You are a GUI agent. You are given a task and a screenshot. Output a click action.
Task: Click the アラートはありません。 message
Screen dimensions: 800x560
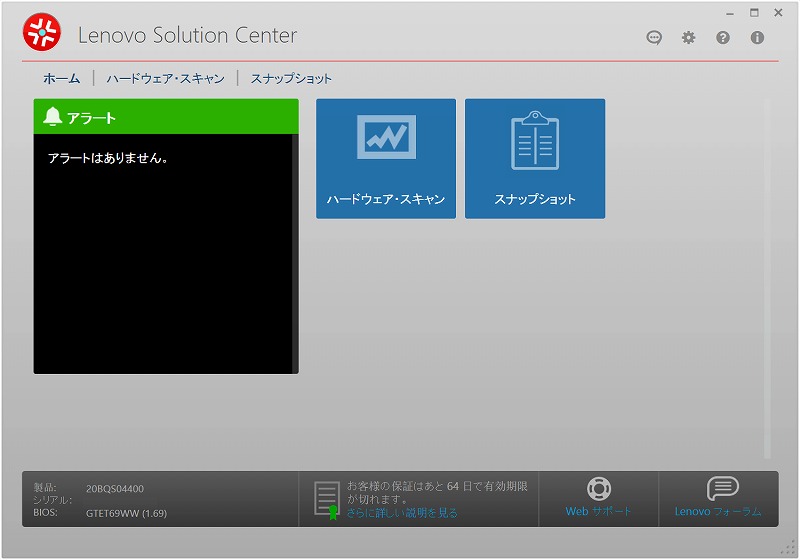pos(108,158)
